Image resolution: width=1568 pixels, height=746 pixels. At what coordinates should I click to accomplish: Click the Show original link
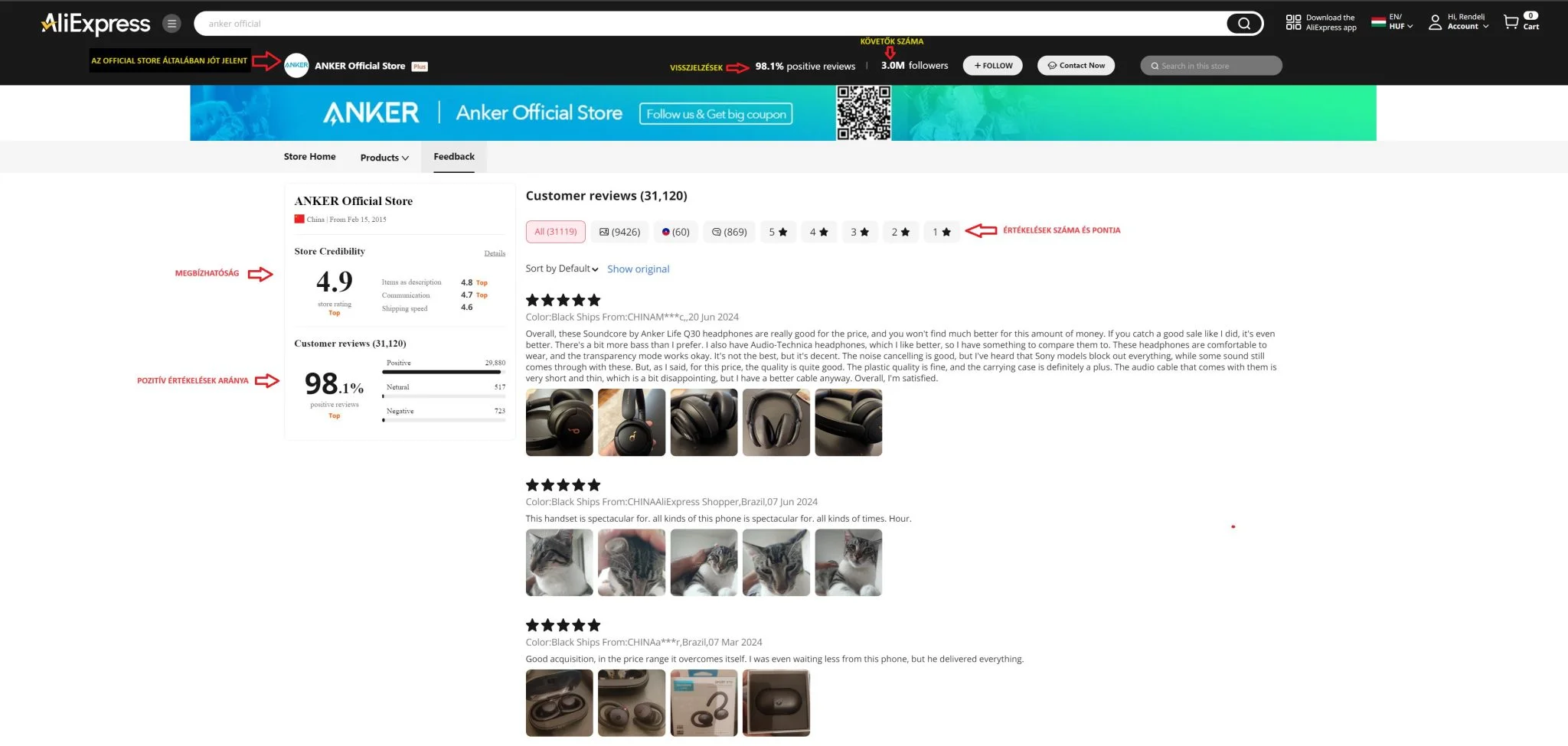[638, 269]
